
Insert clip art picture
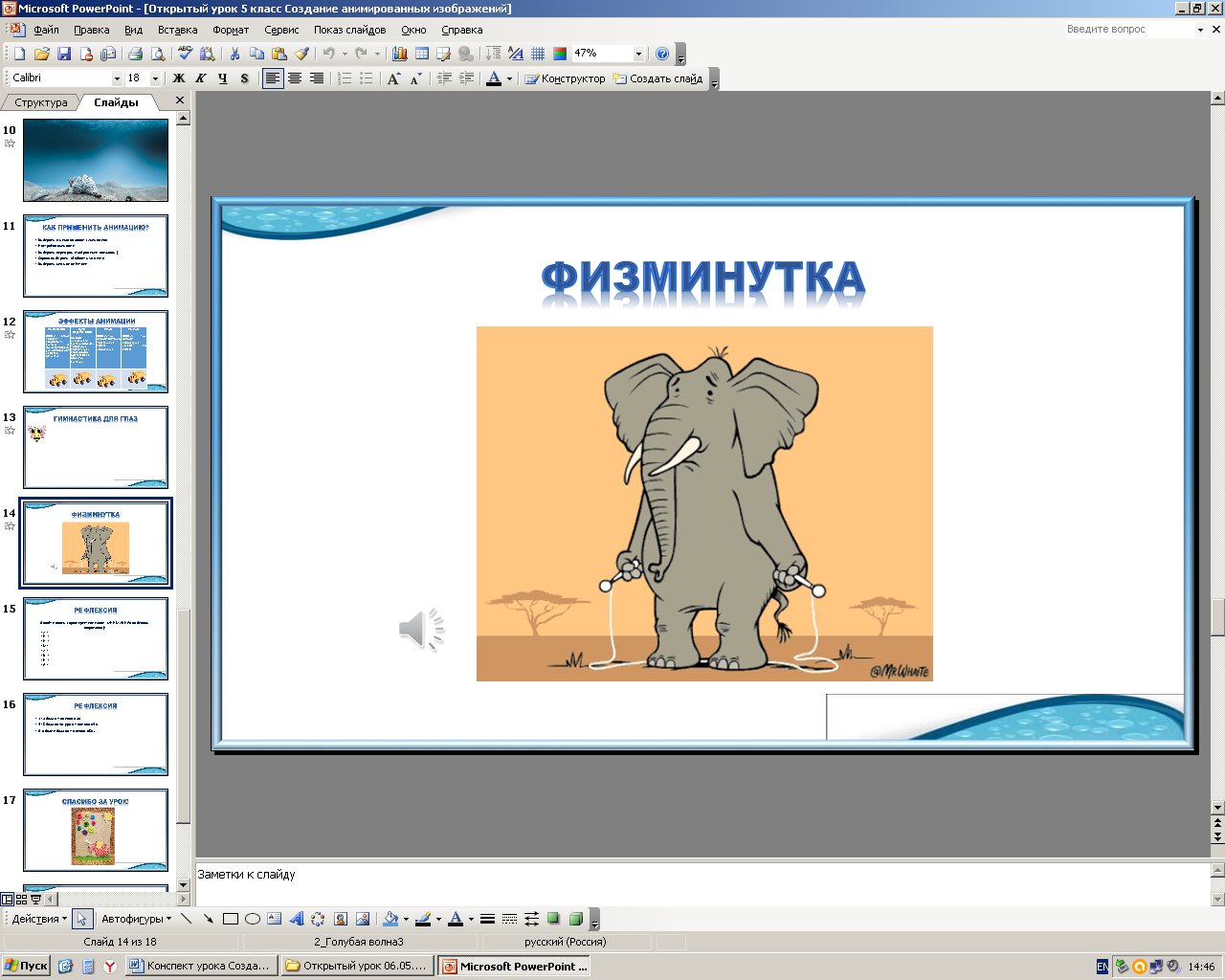click(341, 919)
